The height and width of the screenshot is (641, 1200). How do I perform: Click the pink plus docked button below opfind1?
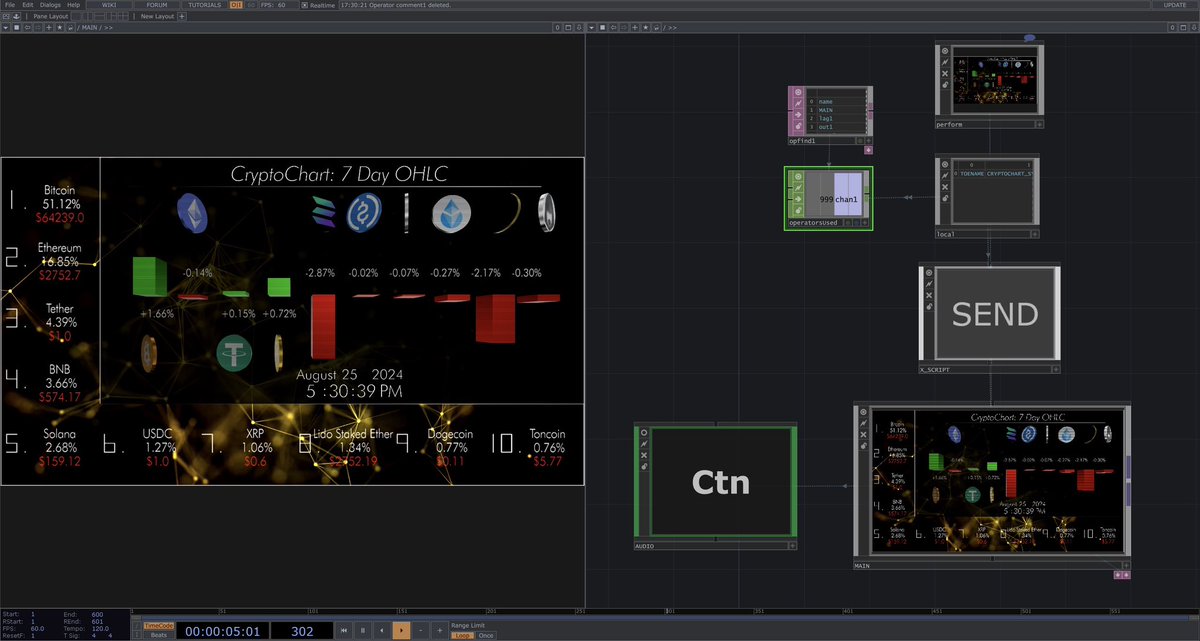(x=868, y=150)
